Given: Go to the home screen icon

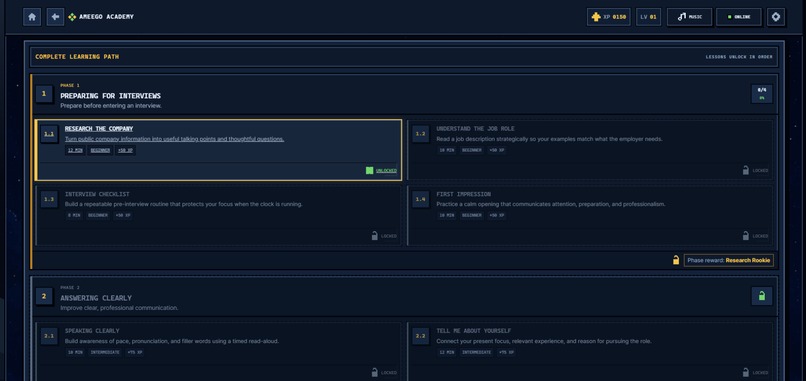Looking at the screenshot, I should click(32, 16).
